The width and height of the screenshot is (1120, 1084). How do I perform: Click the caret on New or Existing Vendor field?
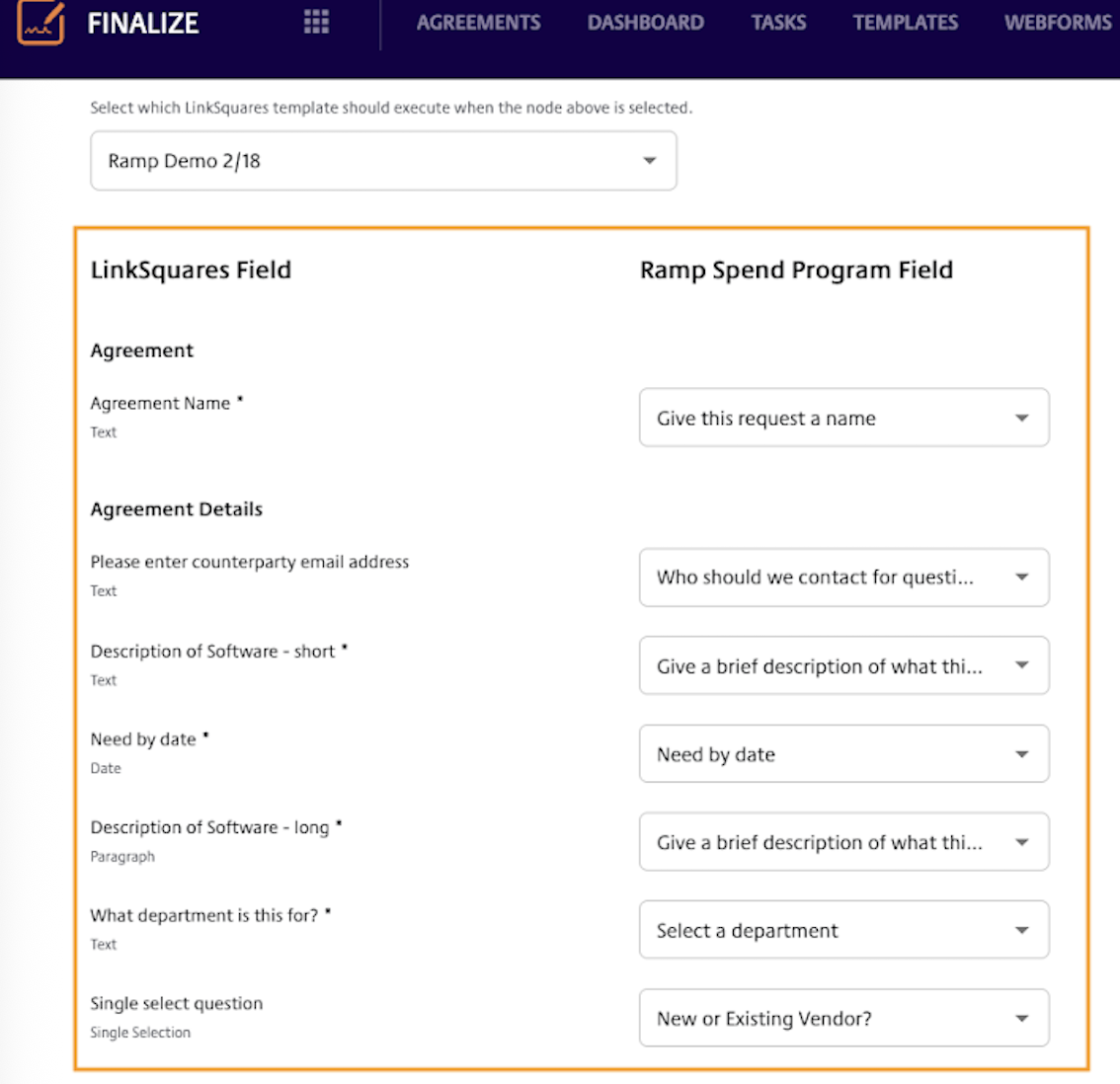tap(1022, 1018)
